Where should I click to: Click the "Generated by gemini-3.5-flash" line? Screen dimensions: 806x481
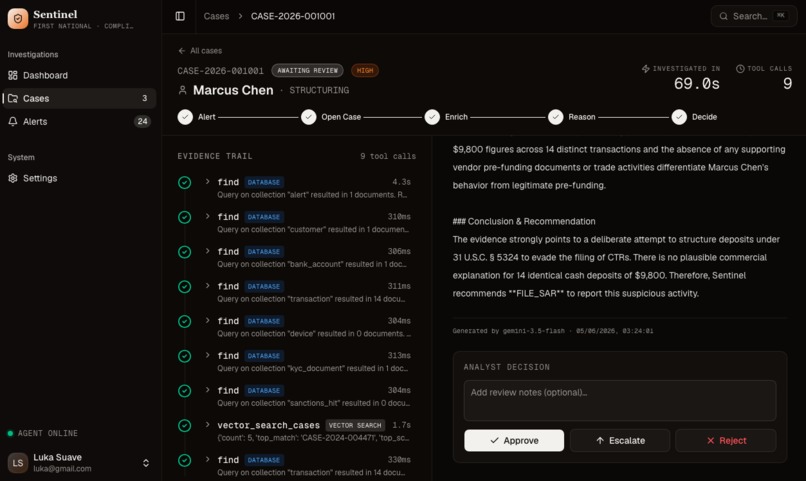click(553, 331)
